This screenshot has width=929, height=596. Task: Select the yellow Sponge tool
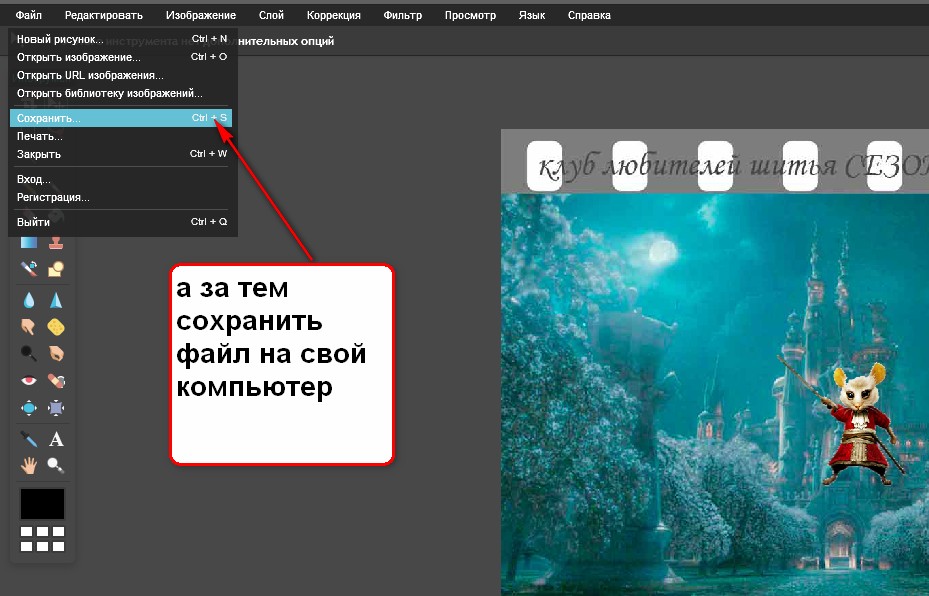(56, 327)
